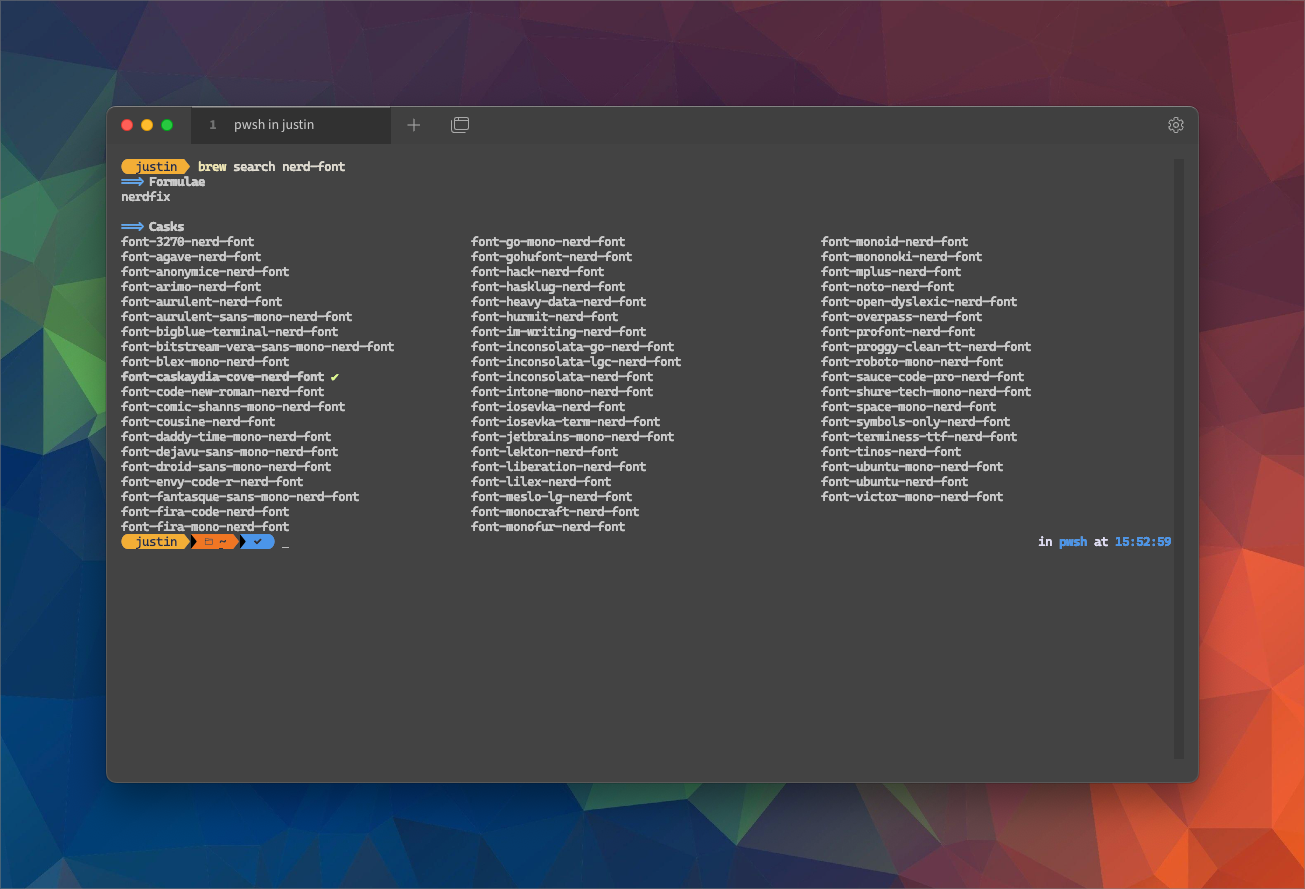Click the blinking cursor at the prompt

tap(285, 545)
